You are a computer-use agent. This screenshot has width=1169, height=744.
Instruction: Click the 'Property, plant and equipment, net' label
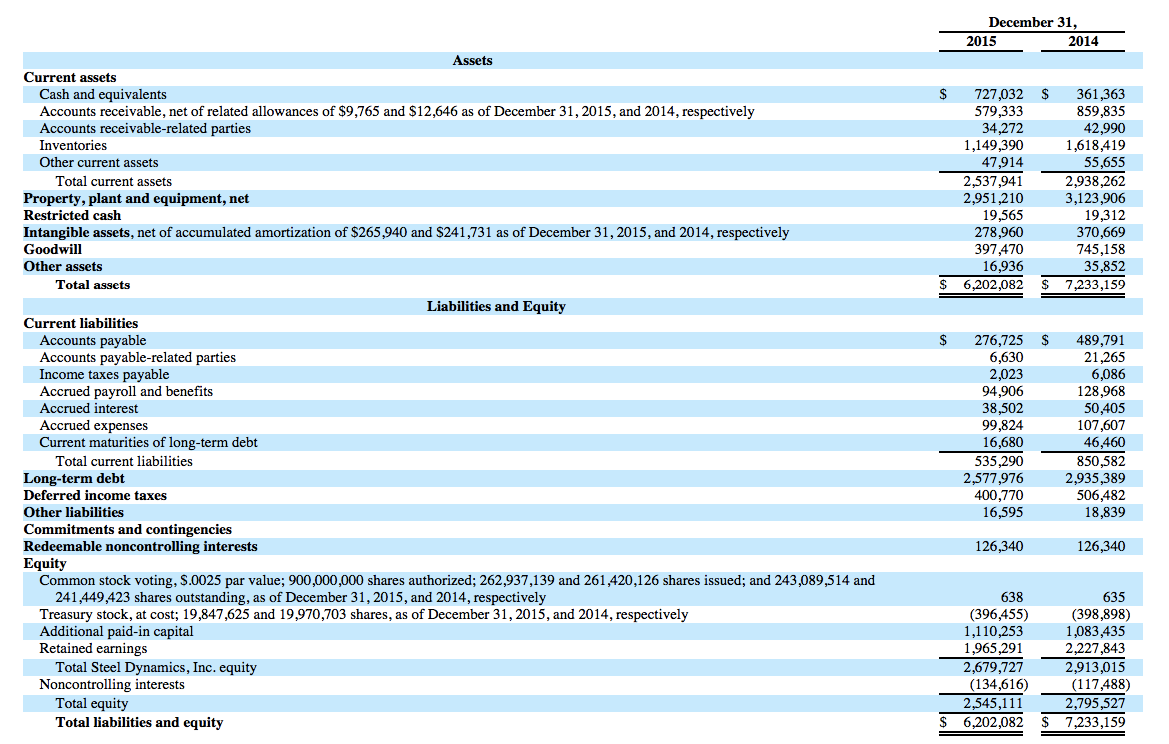136,198
